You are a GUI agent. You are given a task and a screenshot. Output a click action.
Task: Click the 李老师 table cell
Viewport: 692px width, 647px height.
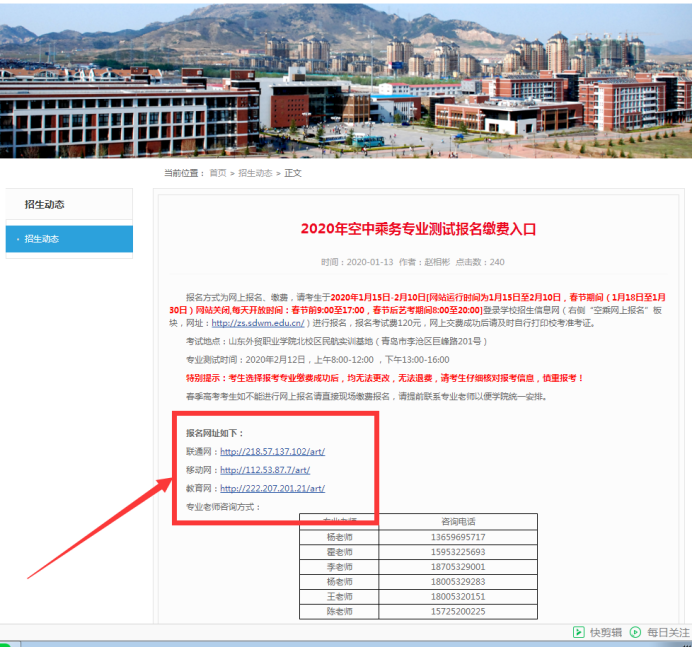coord(339,567)
